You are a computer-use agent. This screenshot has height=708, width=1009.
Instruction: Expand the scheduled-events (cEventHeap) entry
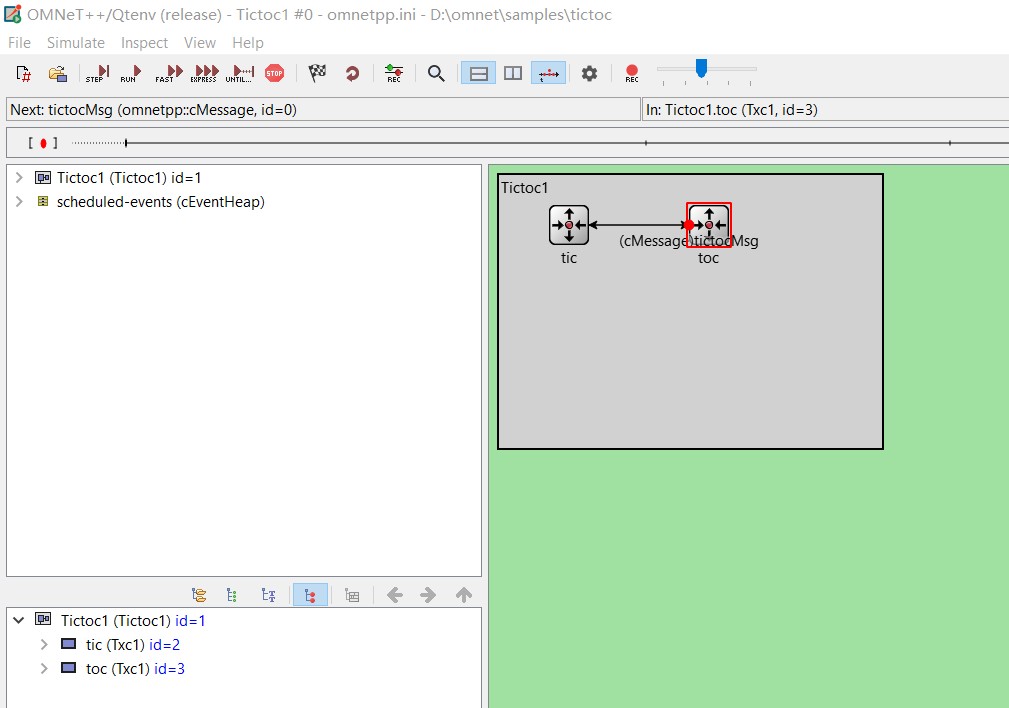18,202
